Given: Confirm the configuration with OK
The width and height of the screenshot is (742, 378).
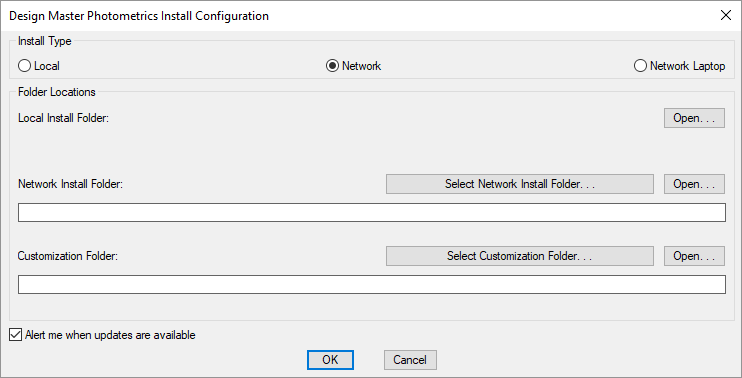Looking at the screenshot, I should point(330,360).
